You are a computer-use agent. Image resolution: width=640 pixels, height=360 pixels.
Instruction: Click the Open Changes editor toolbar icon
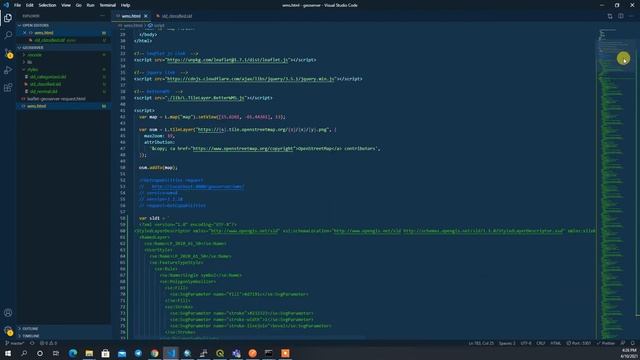click(610, 16)
